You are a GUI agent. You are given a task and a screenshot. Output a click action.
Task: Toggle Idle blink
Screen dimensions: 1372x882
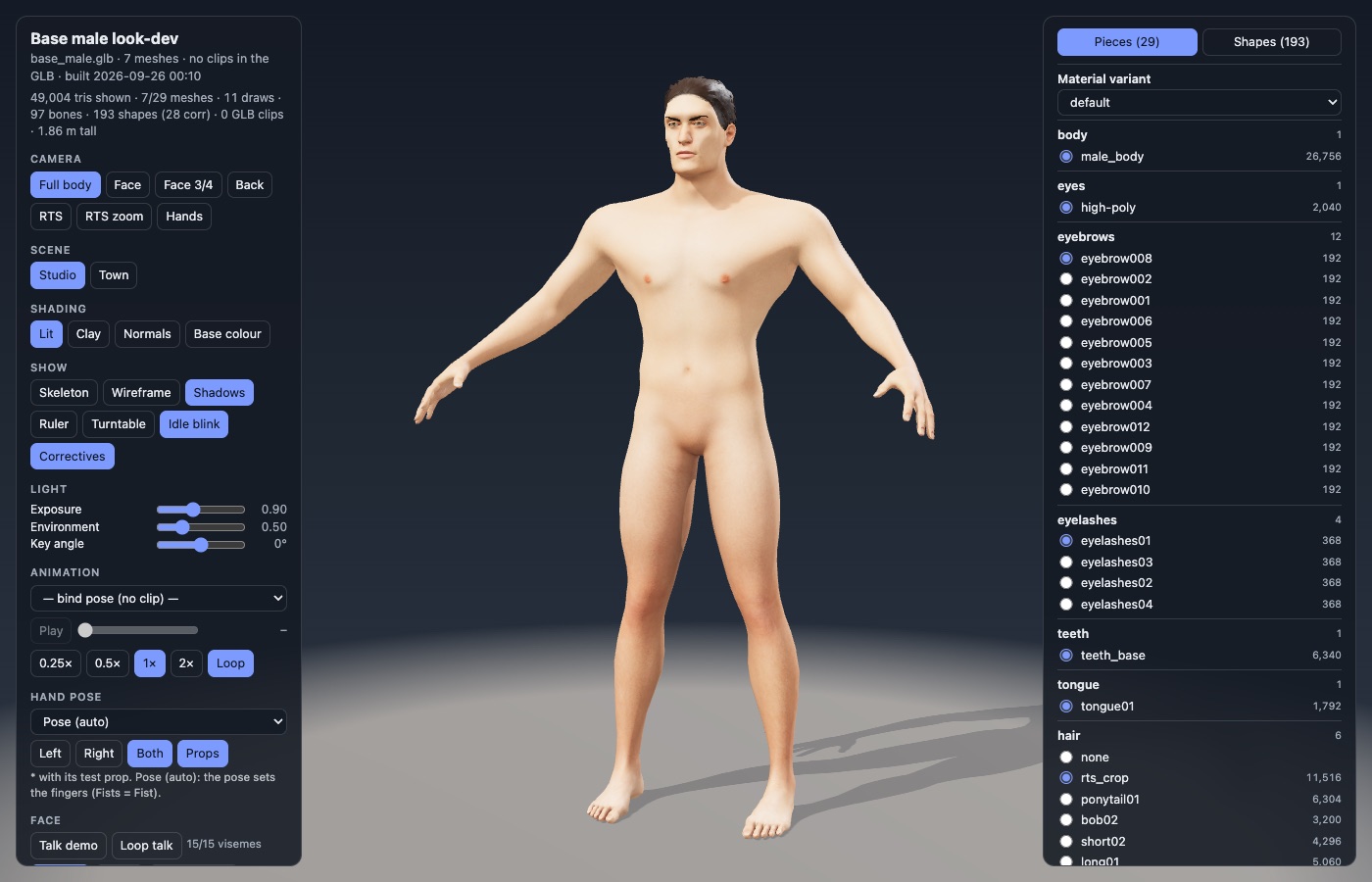coord(194,424)
